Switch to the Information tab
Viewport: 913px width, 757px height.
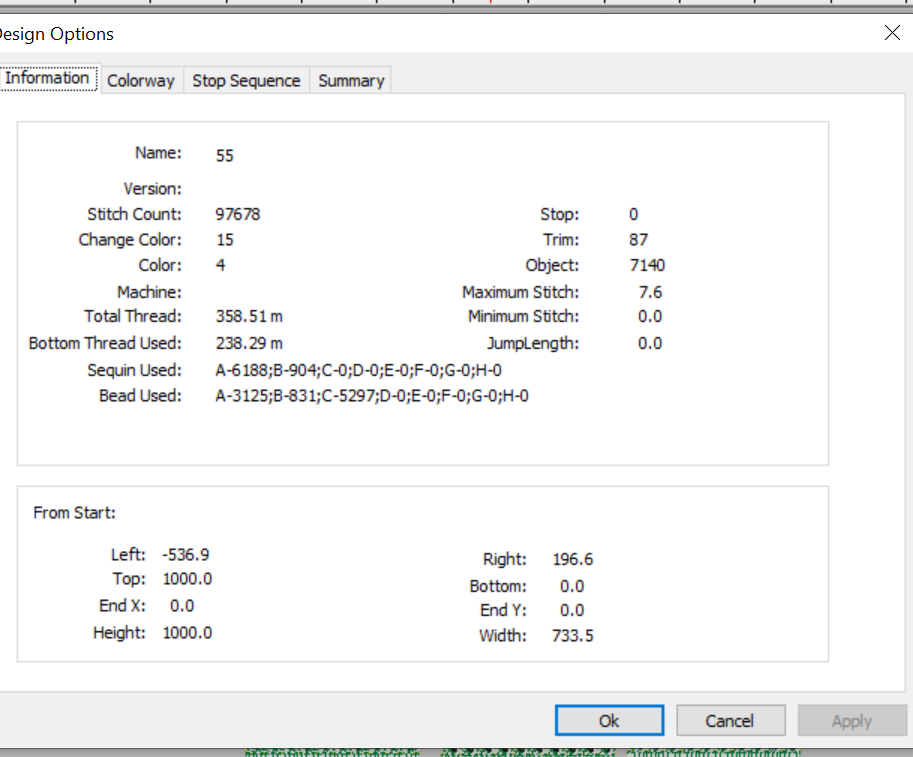click(x=49, y=77)
